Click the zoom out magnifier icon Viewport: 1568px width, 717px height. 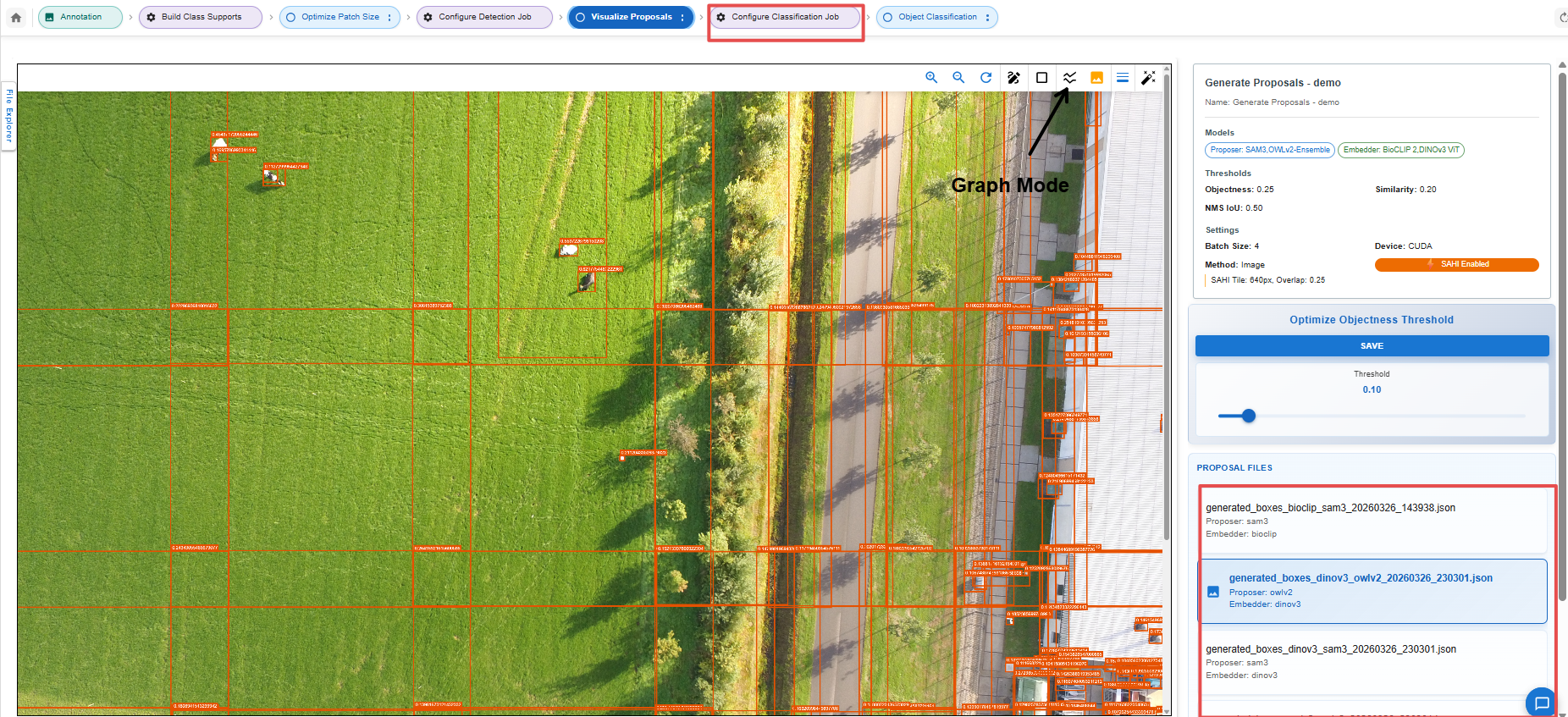958,77
